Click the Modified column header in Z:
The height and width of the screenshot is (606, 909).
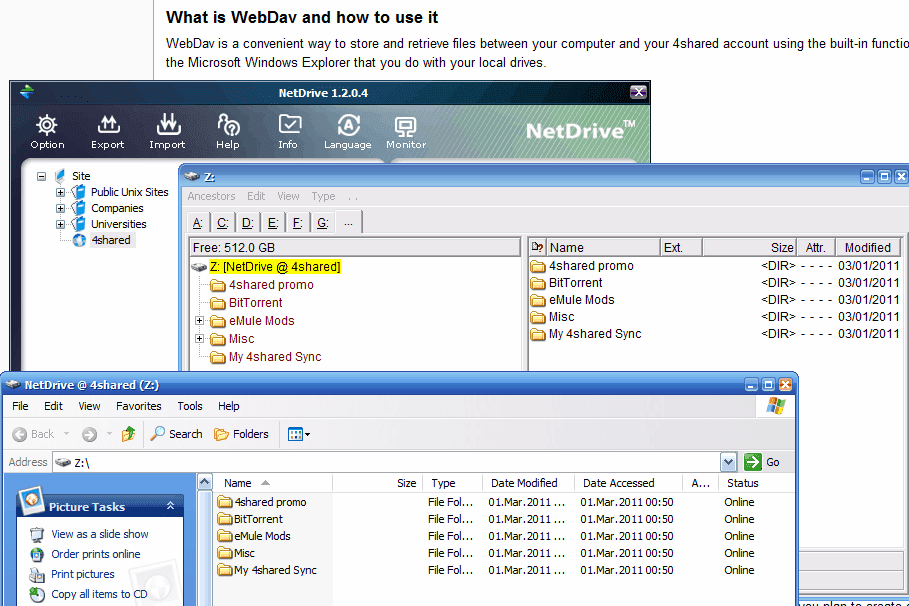click(867, 248)
